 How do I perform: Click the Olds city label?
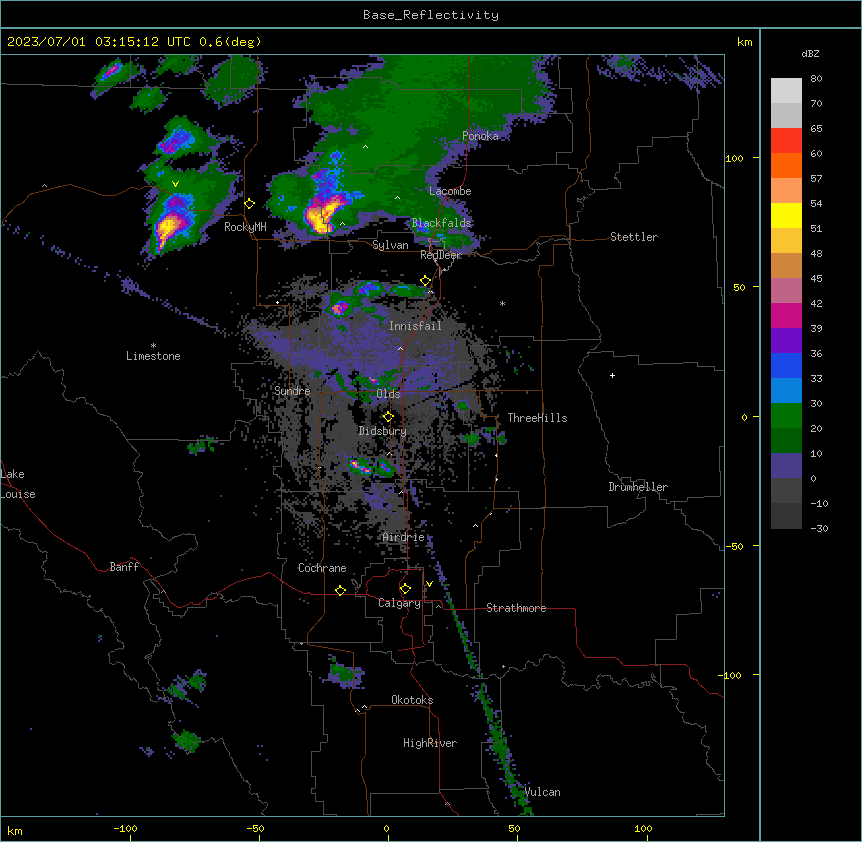(388, 394)
